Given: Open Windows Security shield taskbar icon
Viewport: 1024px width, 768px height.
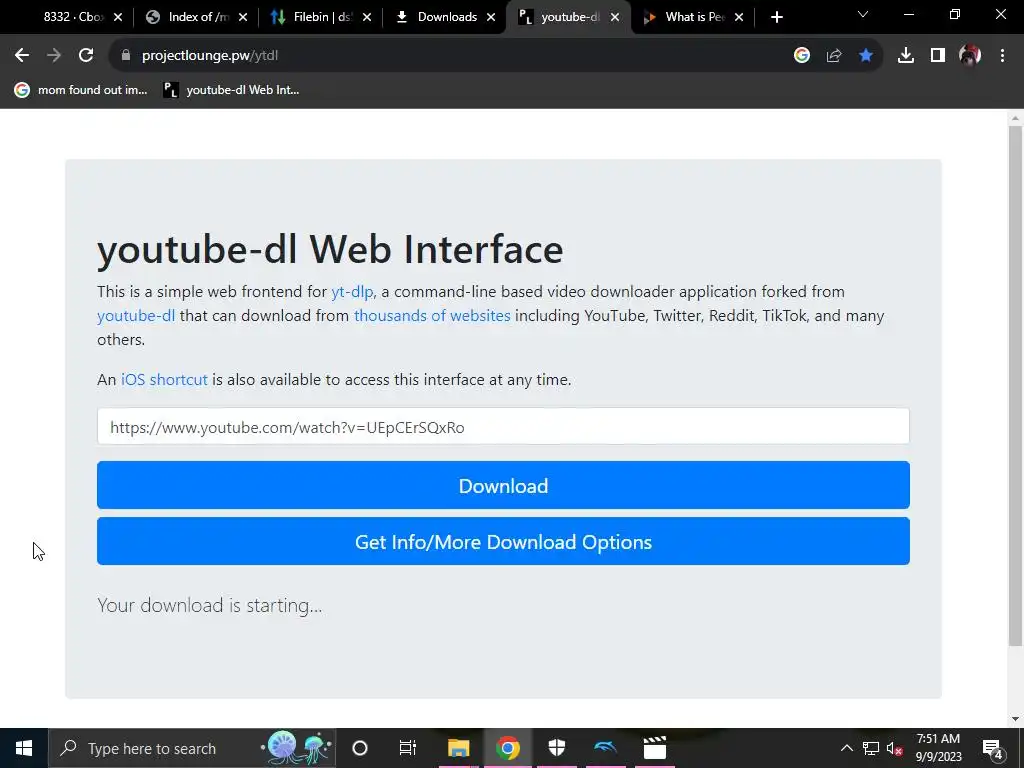Looking at the screenshot, I should click(x=556, y=748).
